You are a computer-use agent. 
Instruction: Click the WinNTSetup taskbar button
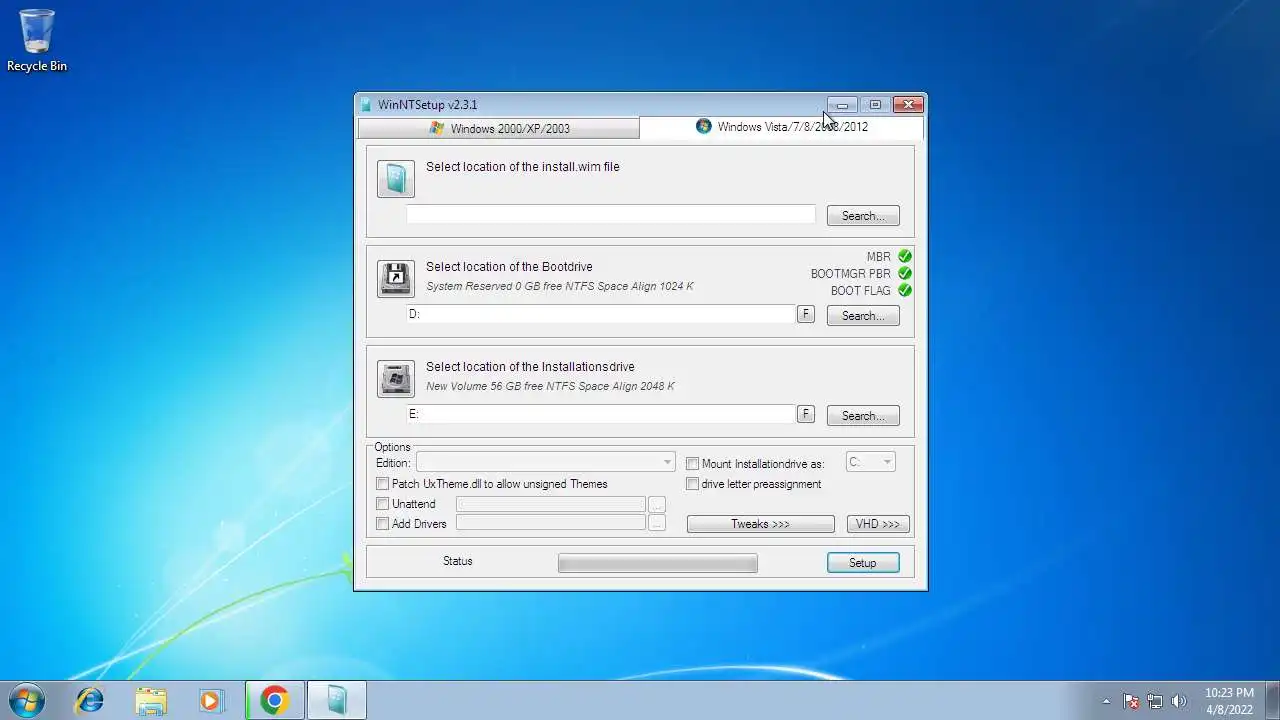point(337,700)
